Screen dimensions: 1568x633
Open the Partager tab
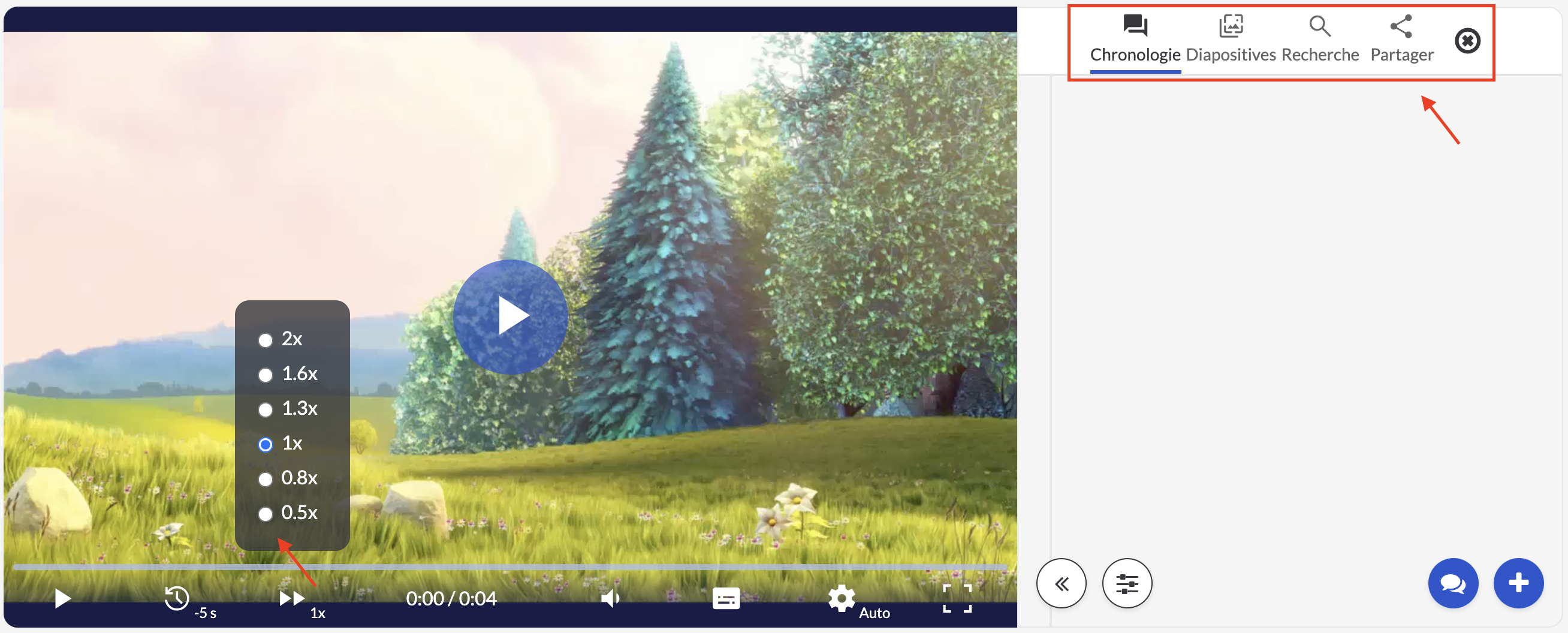pos(1401,40)
